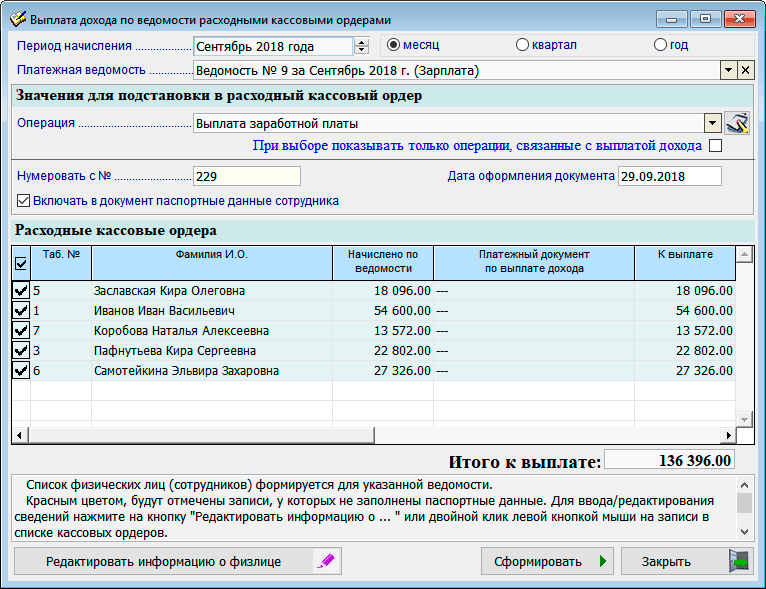Click the name cell Самотейкина Эльвира Захаровна
Image resolution: width=766 pixels, height=589 pixels.
212,371
